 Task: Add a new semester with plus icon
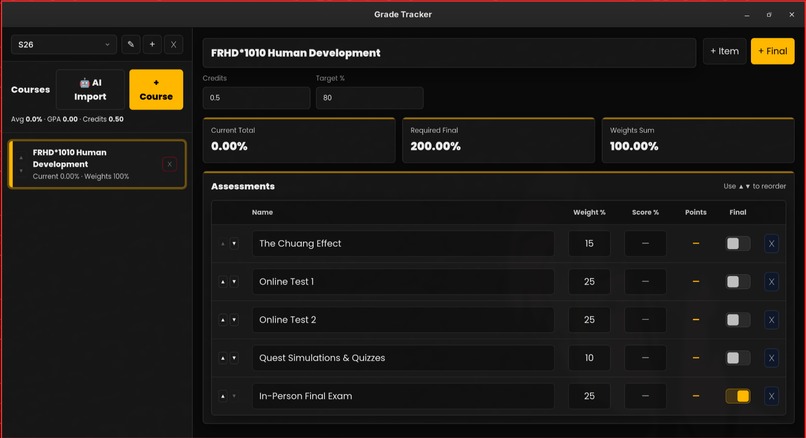(152, 45)
